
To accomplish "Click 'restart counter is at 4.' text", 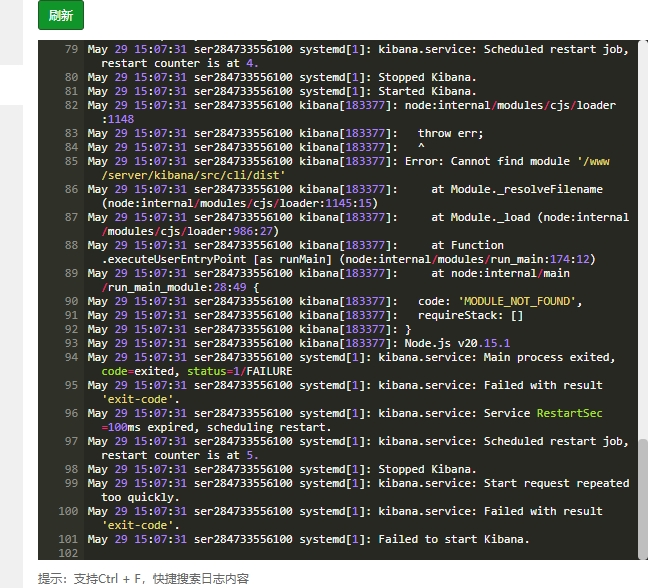I will click(180, 63).
